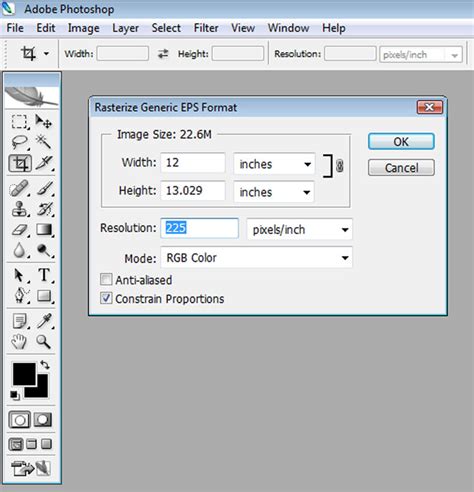Select the Magic Wand tool
This screenshot has height=492, width=474.
tap(44, 142)
